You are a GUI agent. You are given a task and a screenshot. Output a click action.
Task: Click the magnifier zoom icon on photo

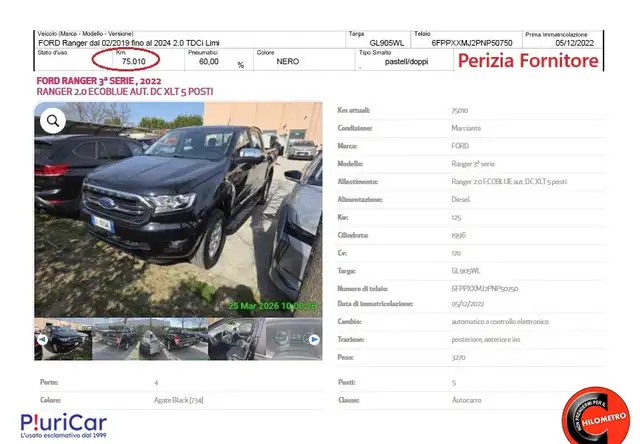coord(53,121)
